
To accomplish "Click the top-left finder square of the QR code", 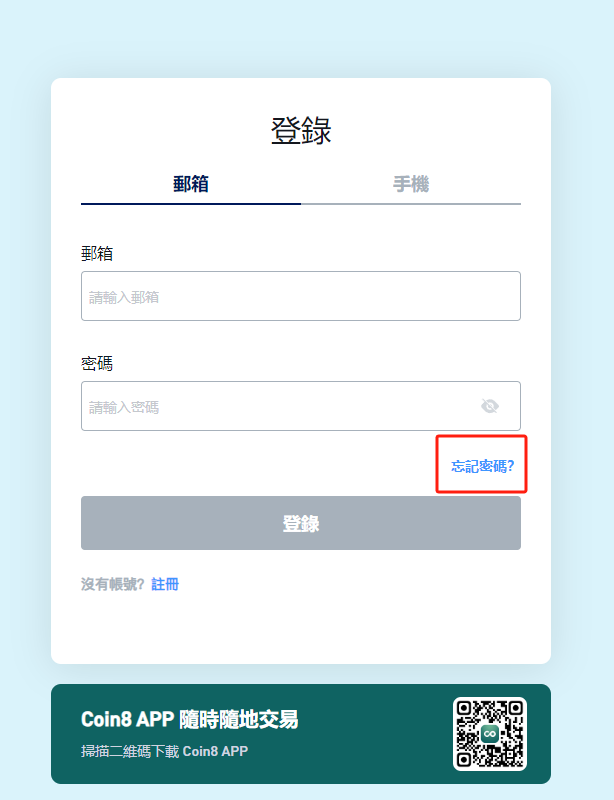I will [x=464, y=708].
